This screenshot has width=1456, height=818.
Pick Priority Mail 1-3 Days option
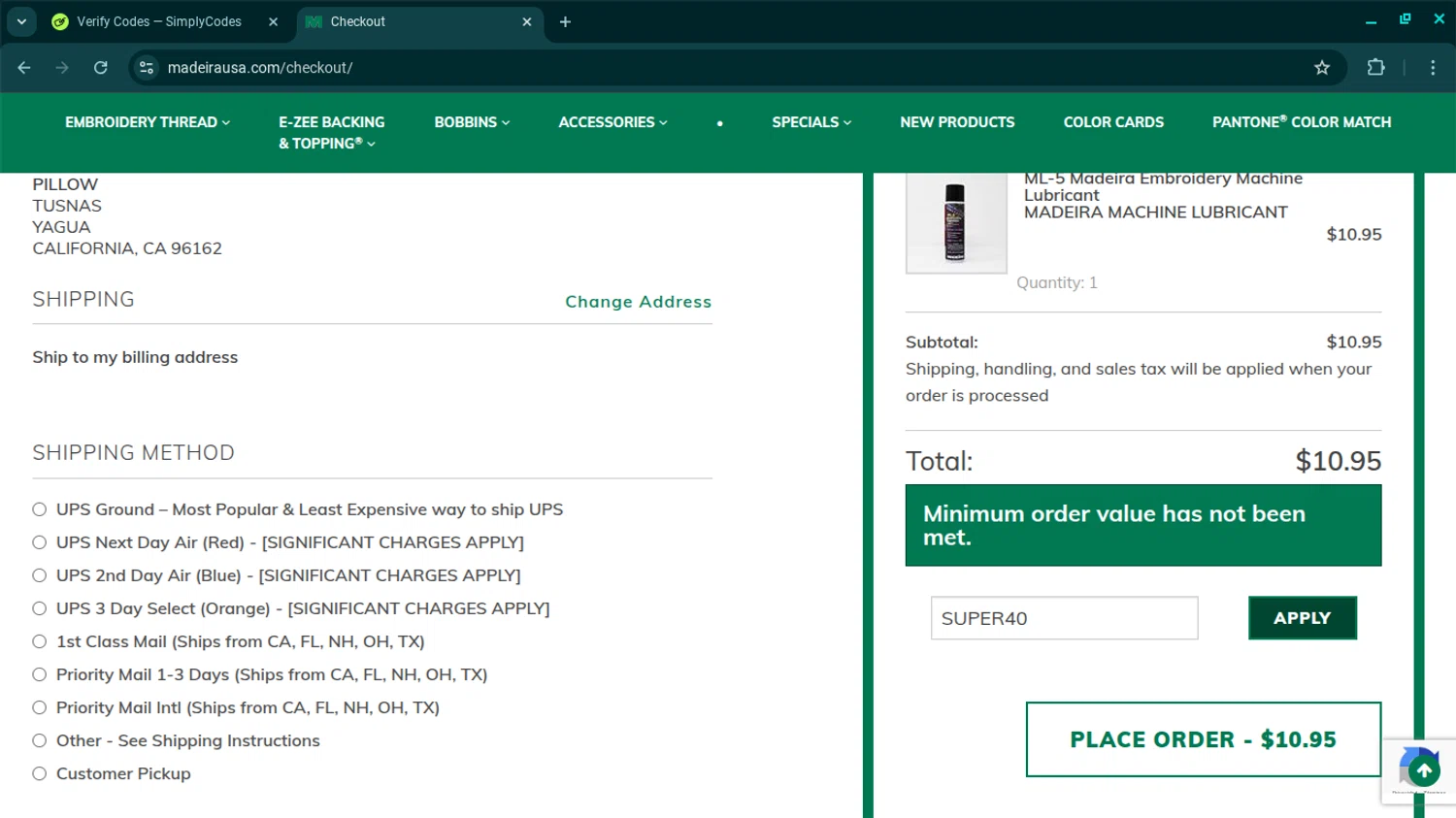click(40, 674)
